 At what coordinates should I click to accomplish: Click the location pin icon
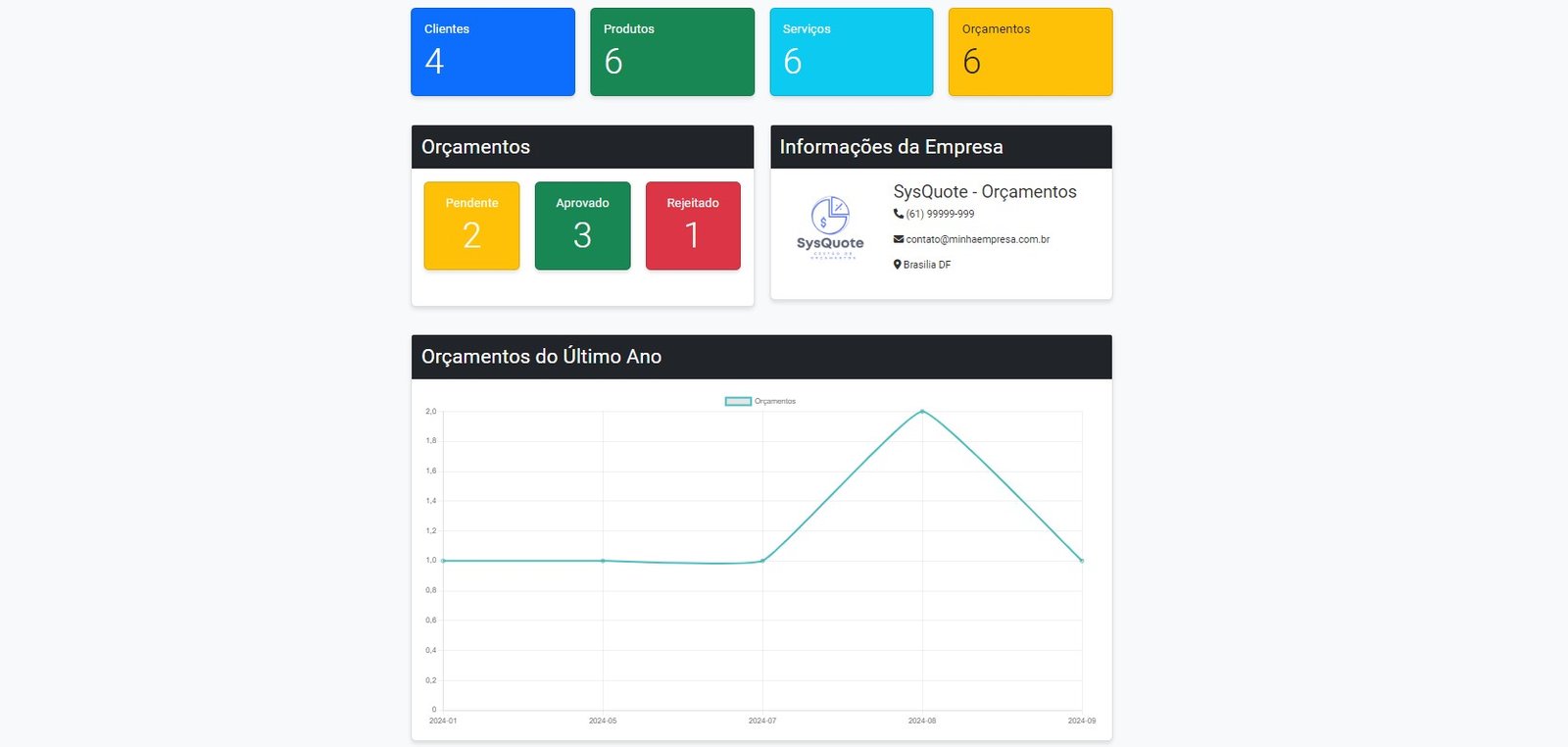pyautogui.click(x=897, y=265)
